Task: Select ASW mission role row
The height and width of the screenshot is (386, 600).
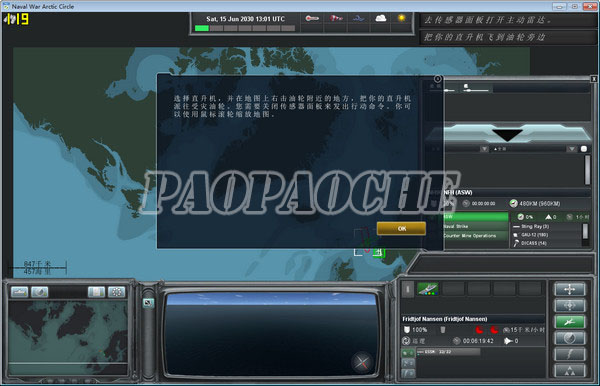Action: (476, 217)
